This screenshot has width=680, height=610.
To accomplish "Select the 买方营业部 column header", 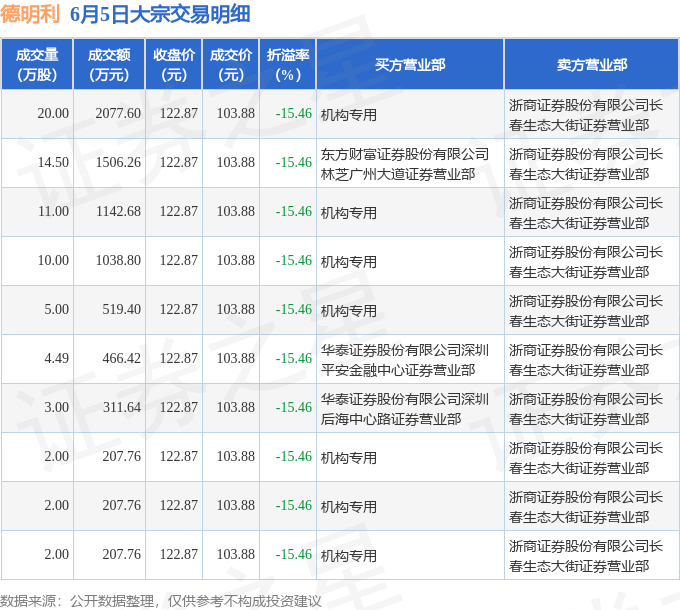I will click(410, 65).
